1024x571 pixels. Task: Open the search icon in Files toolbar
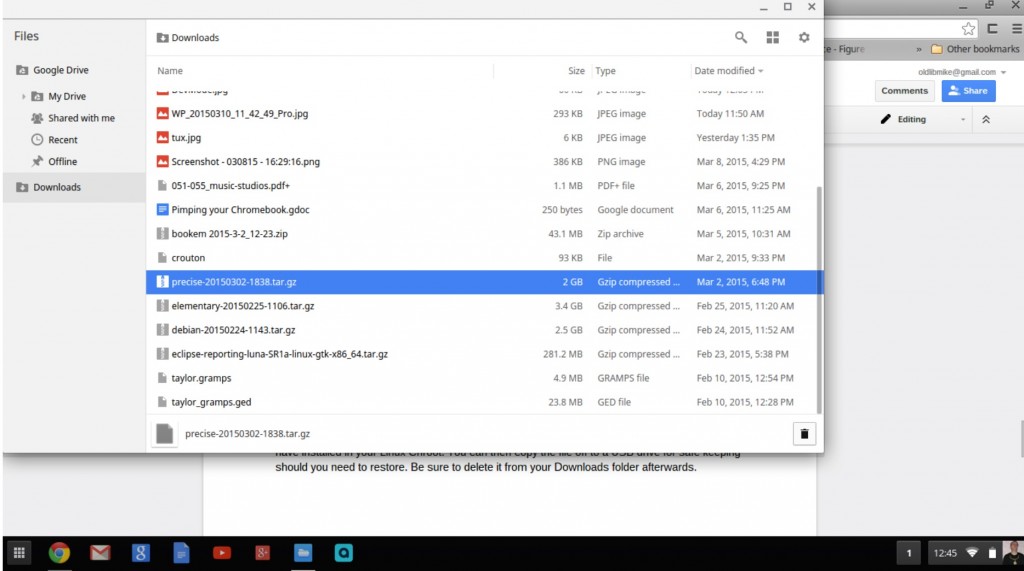[x=741, y=37]
